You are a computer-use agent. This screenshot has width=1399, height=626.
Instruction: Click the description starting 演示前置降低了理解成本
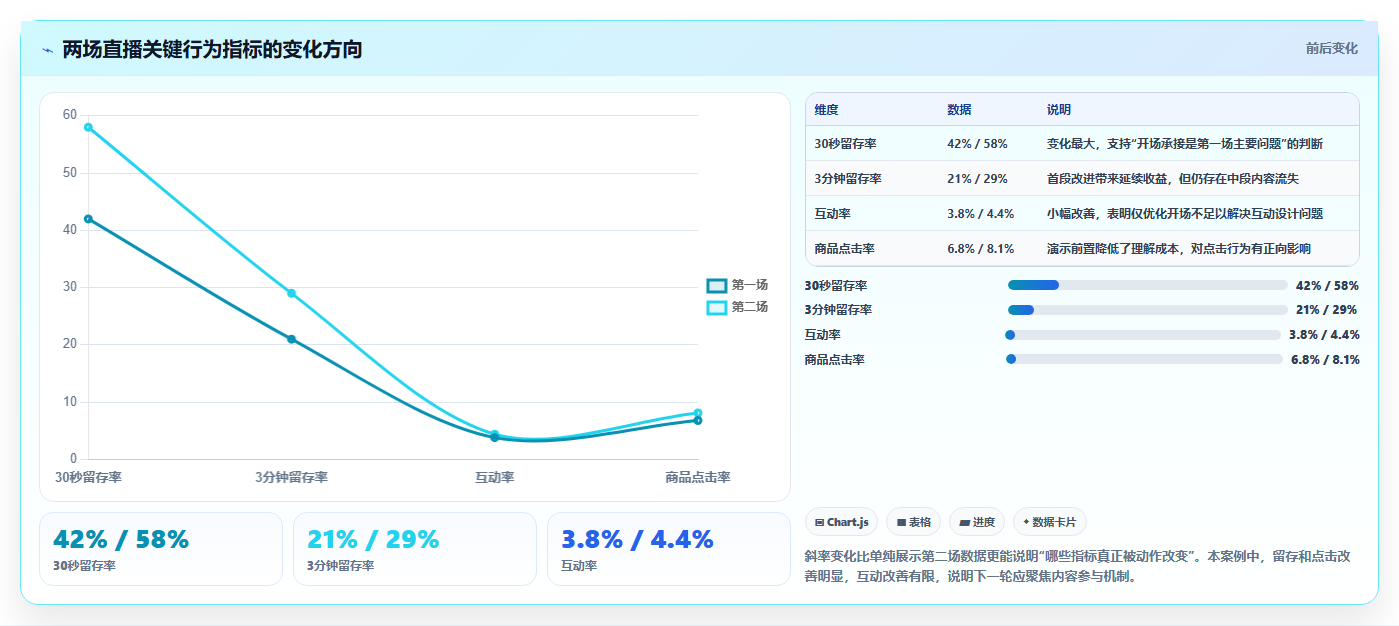[1179, 248]
